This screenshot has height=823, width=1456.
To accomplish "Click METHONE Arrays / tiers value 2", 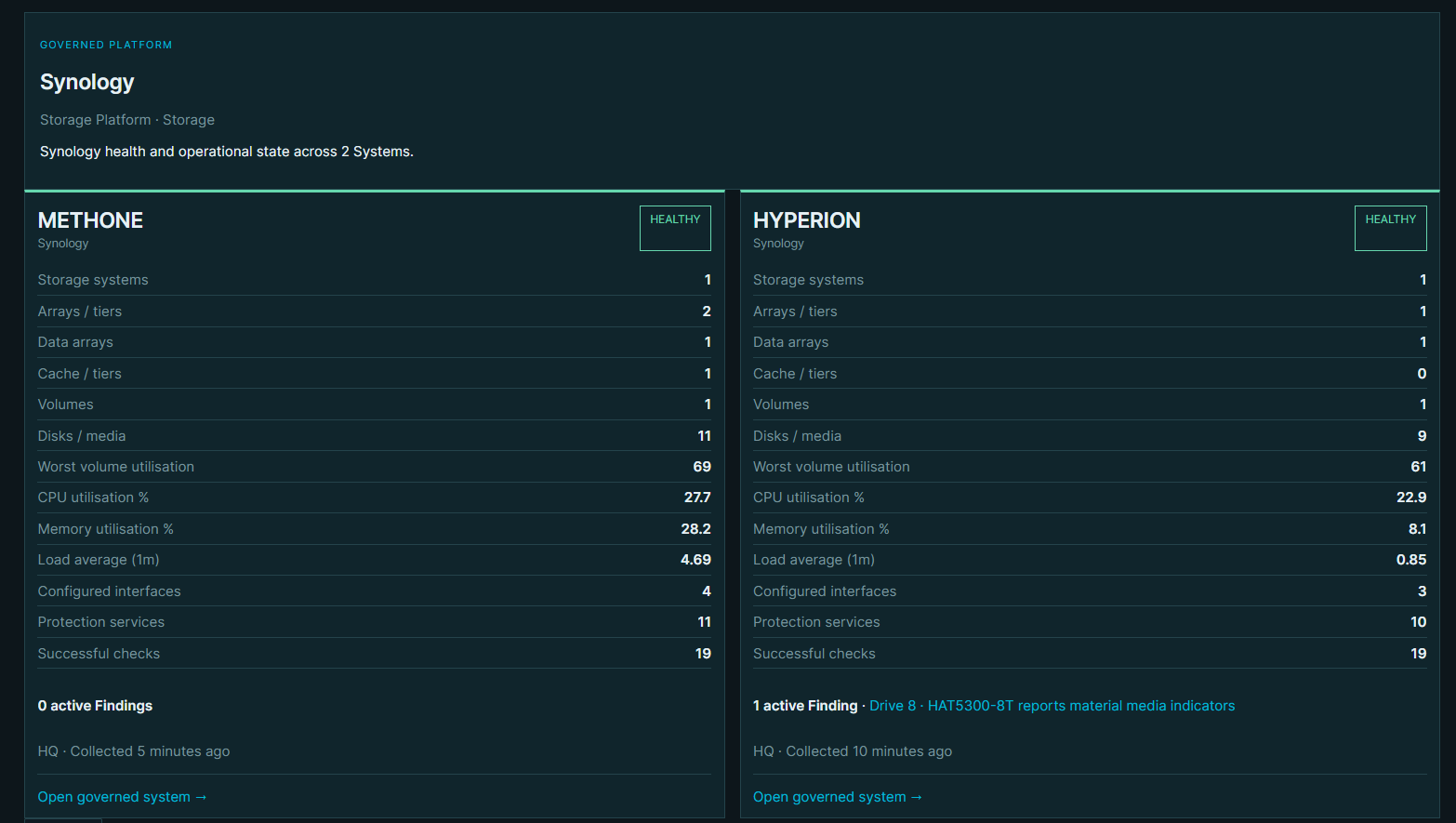I will [707, 312].
